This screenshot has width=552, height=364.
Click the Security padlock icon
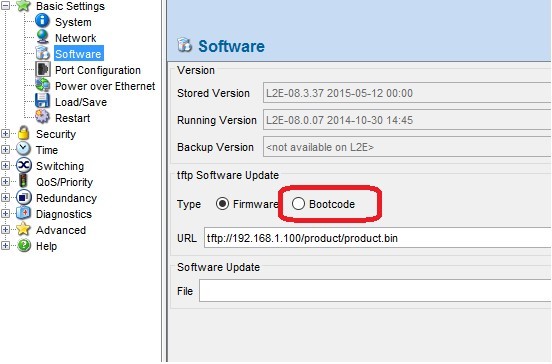24,133
